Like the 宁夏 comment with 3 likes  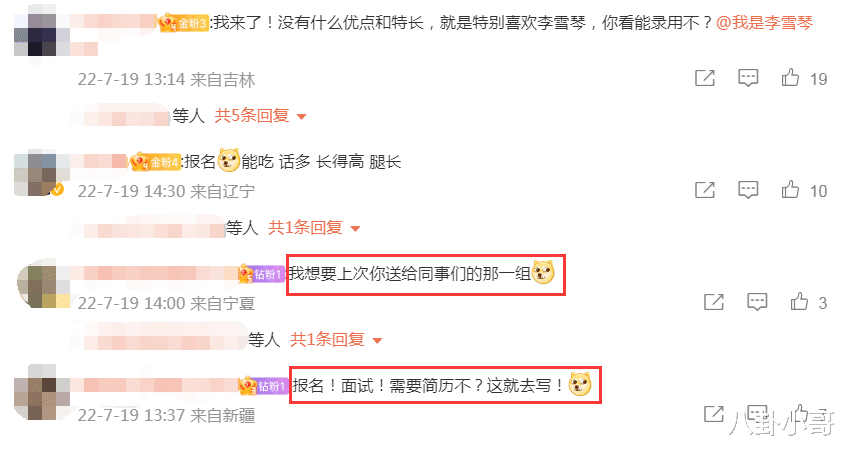[x=799, y=302]
